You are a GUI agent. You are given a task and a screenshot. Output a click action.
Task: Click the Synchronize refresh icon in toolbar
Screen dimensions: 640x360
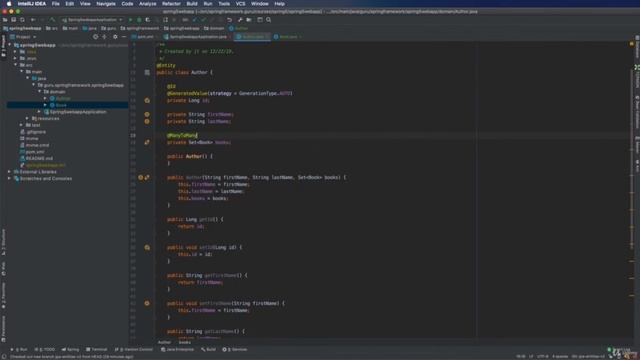22,20
